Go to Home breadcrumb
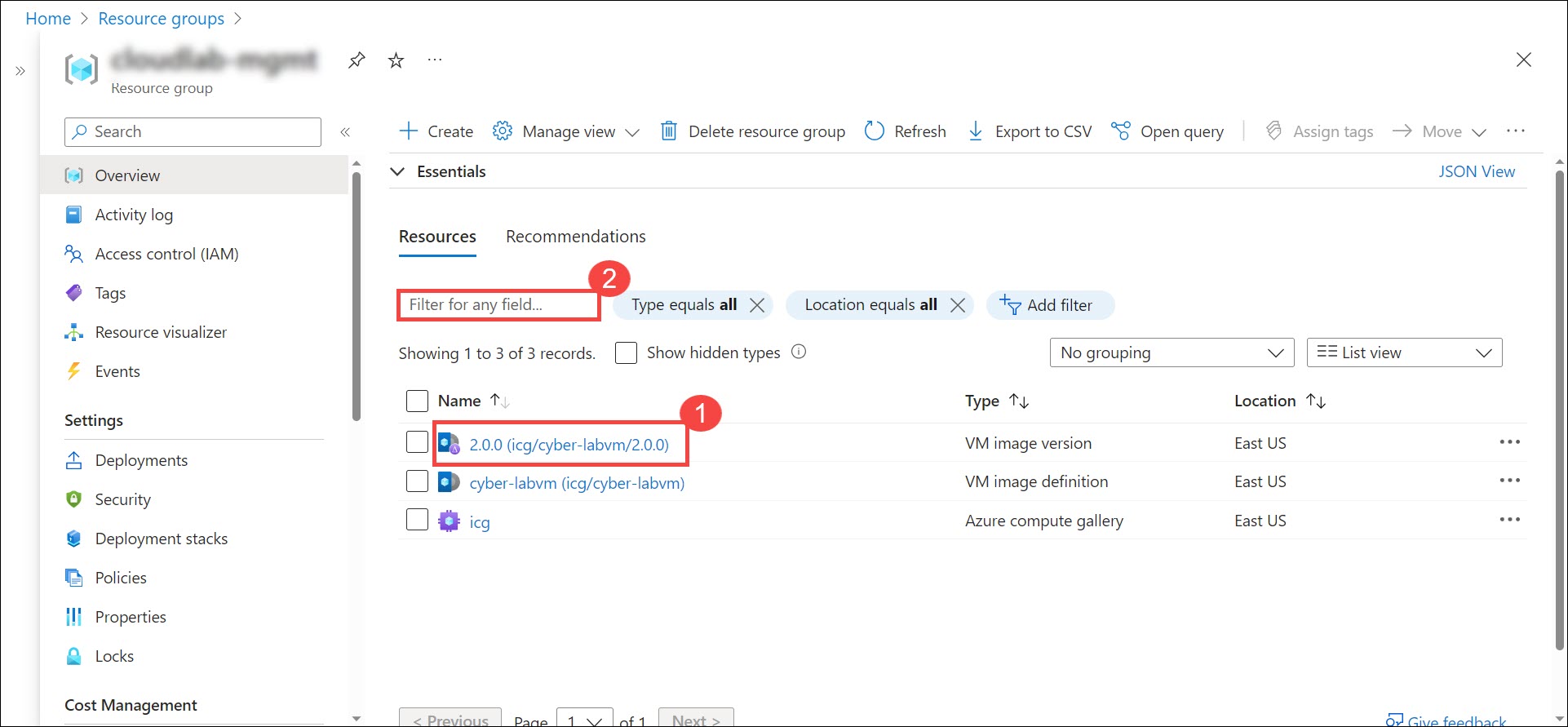Image resolution: width=1568 pixels, height=727 pixels. [x=48, y=19]
